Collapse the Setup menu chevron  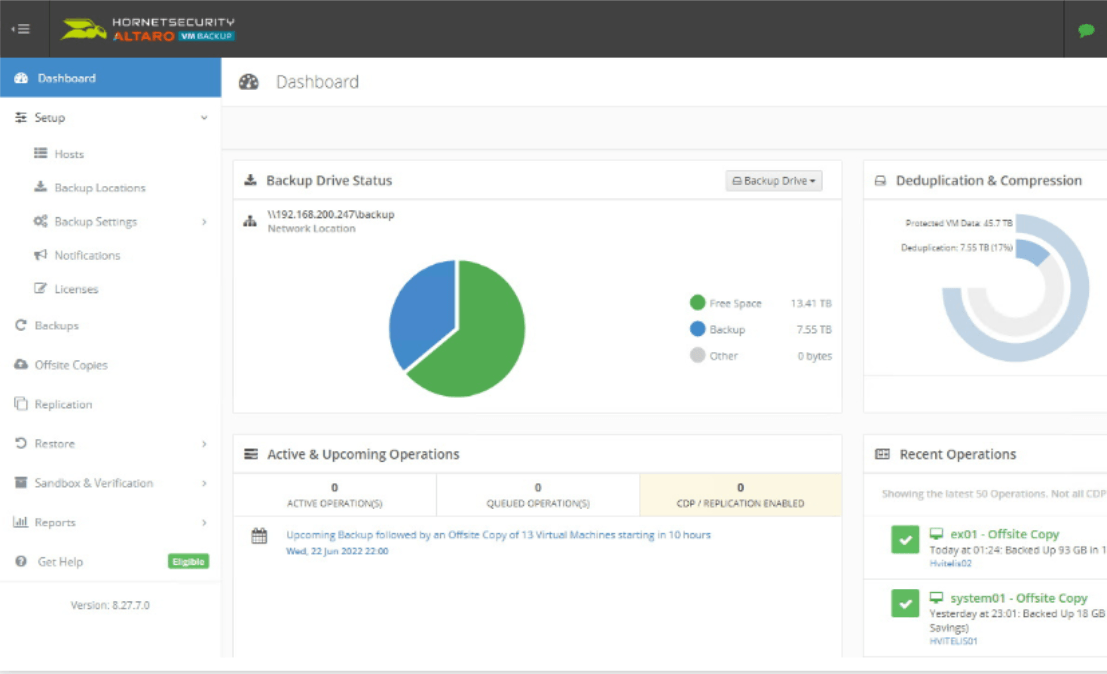(204, 118)
